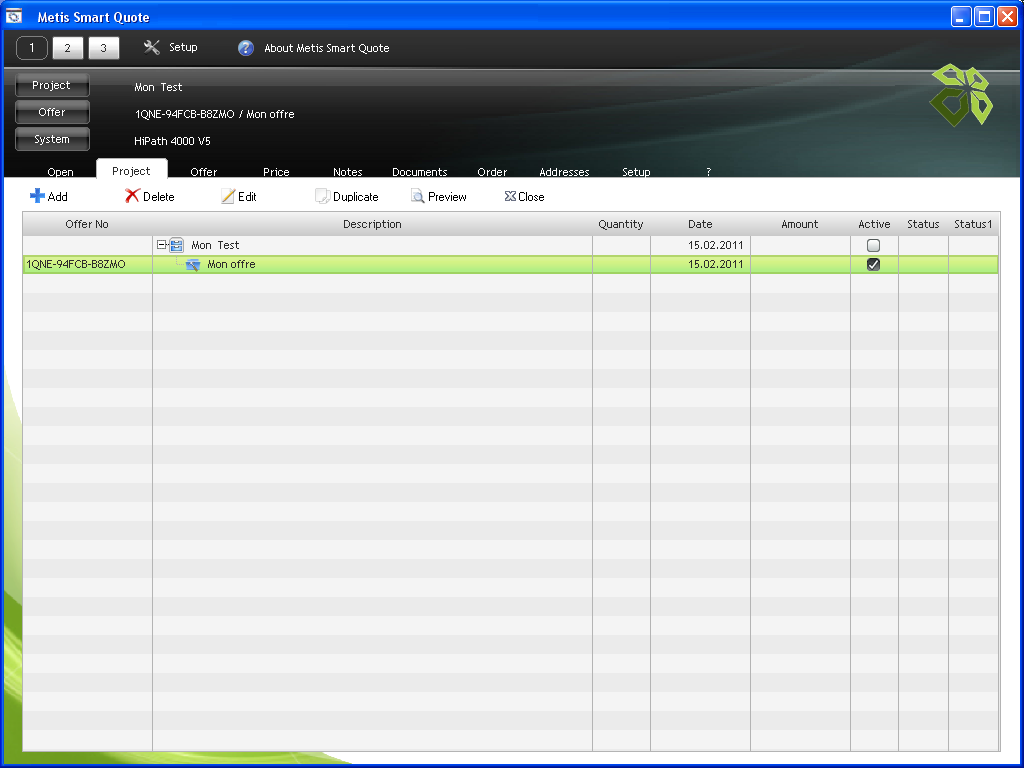Click date 15.02.2011 in Mon offre row

pos(716,264)
